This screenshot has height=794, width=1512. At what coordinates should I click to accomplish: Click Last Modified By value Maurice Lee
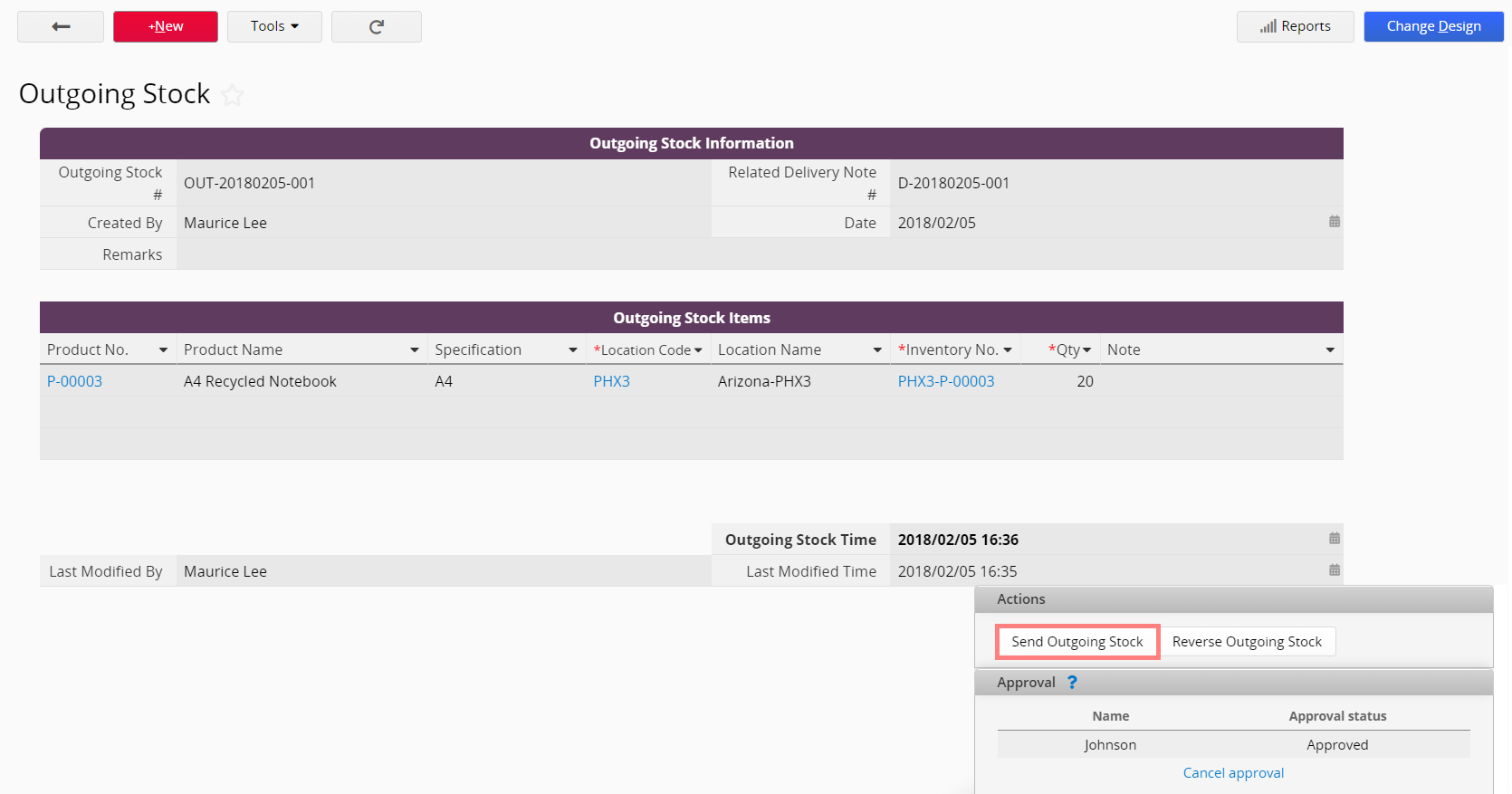(x=225, y=571)
